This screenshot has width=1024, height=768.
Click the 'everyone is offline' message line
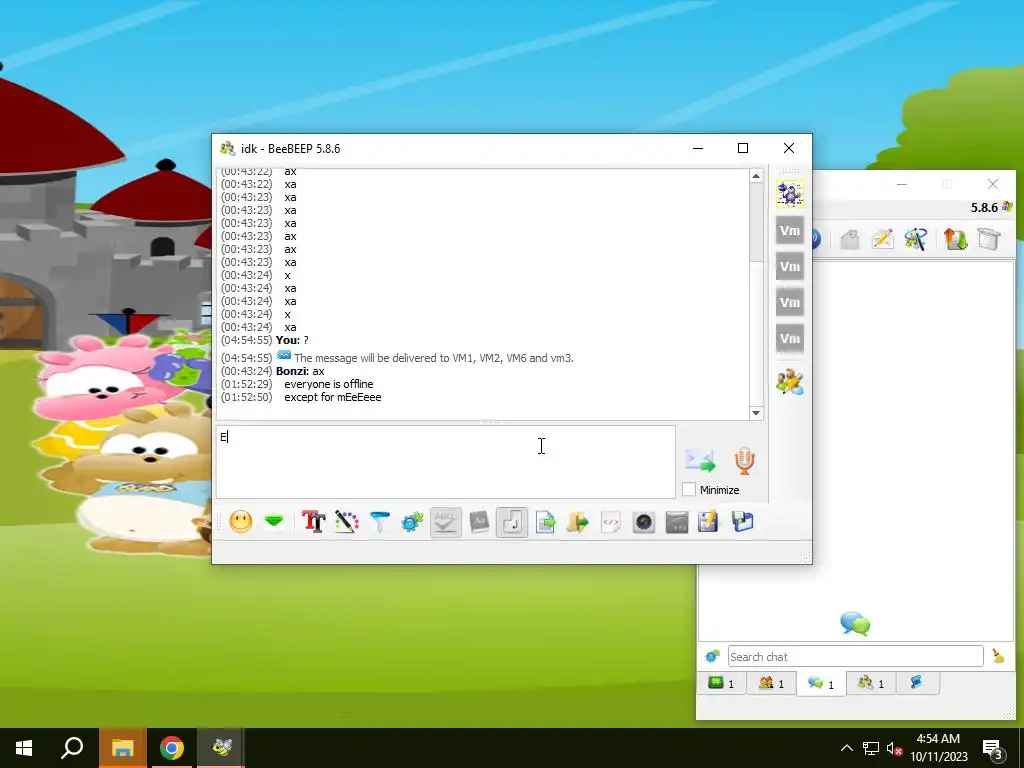[328, 384]
